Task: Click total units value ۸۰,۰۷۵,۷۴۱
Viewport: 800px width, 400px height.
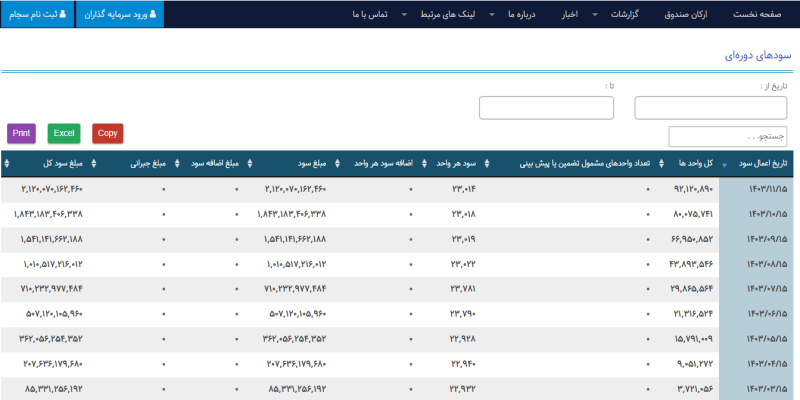Action: (693, 214)
